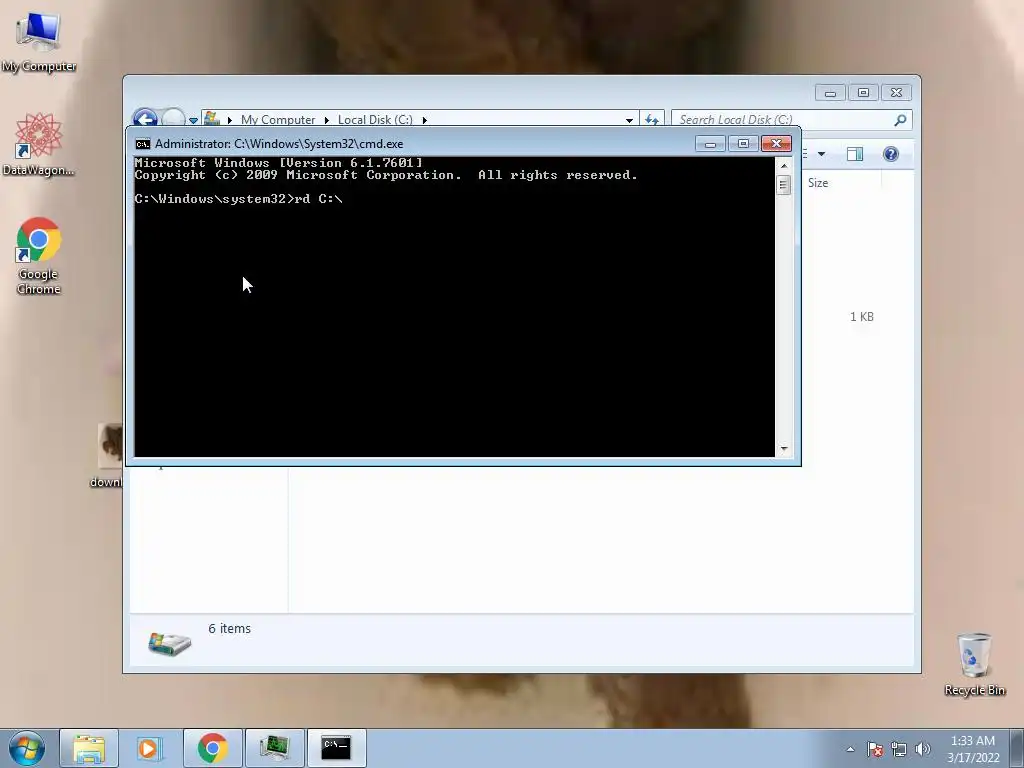Click the Windows Start orb

27,748
